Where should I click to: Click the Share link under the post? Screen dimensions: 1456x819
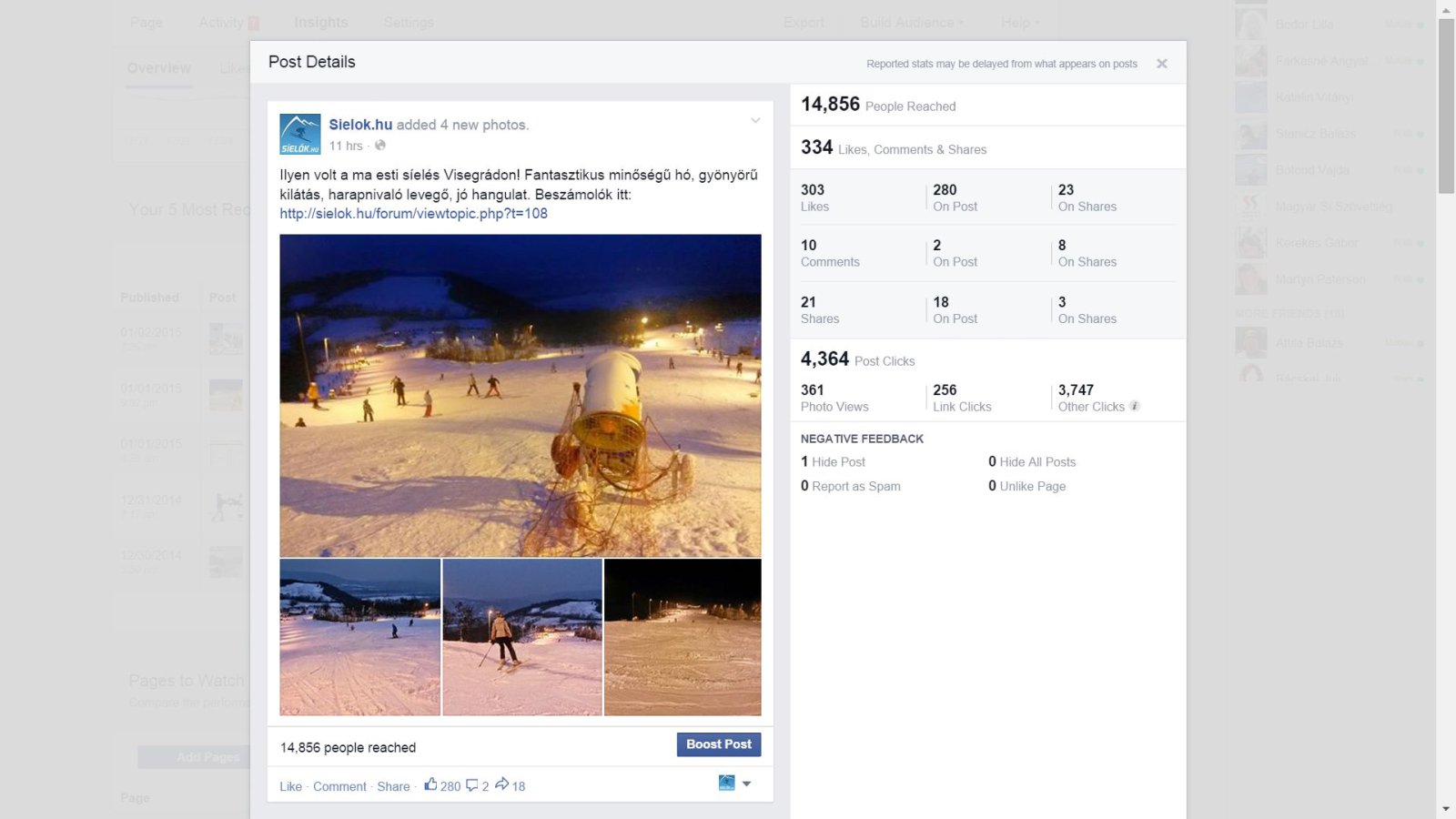pos(393,786)
